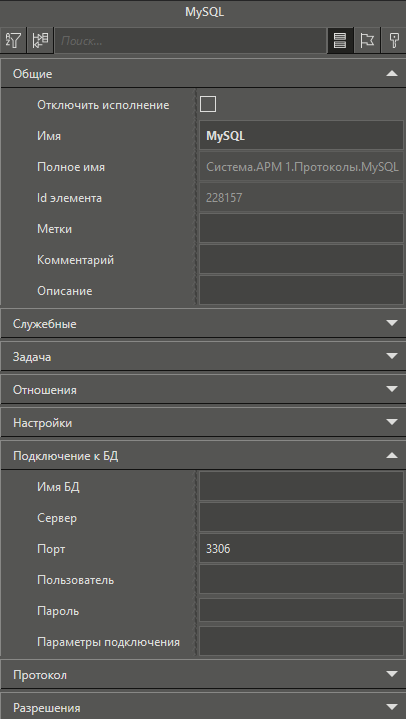Image resolution: width=406 pixels, height=719 pixels.
Task: Click the Описание property label
Action: (x=65, y=291)
